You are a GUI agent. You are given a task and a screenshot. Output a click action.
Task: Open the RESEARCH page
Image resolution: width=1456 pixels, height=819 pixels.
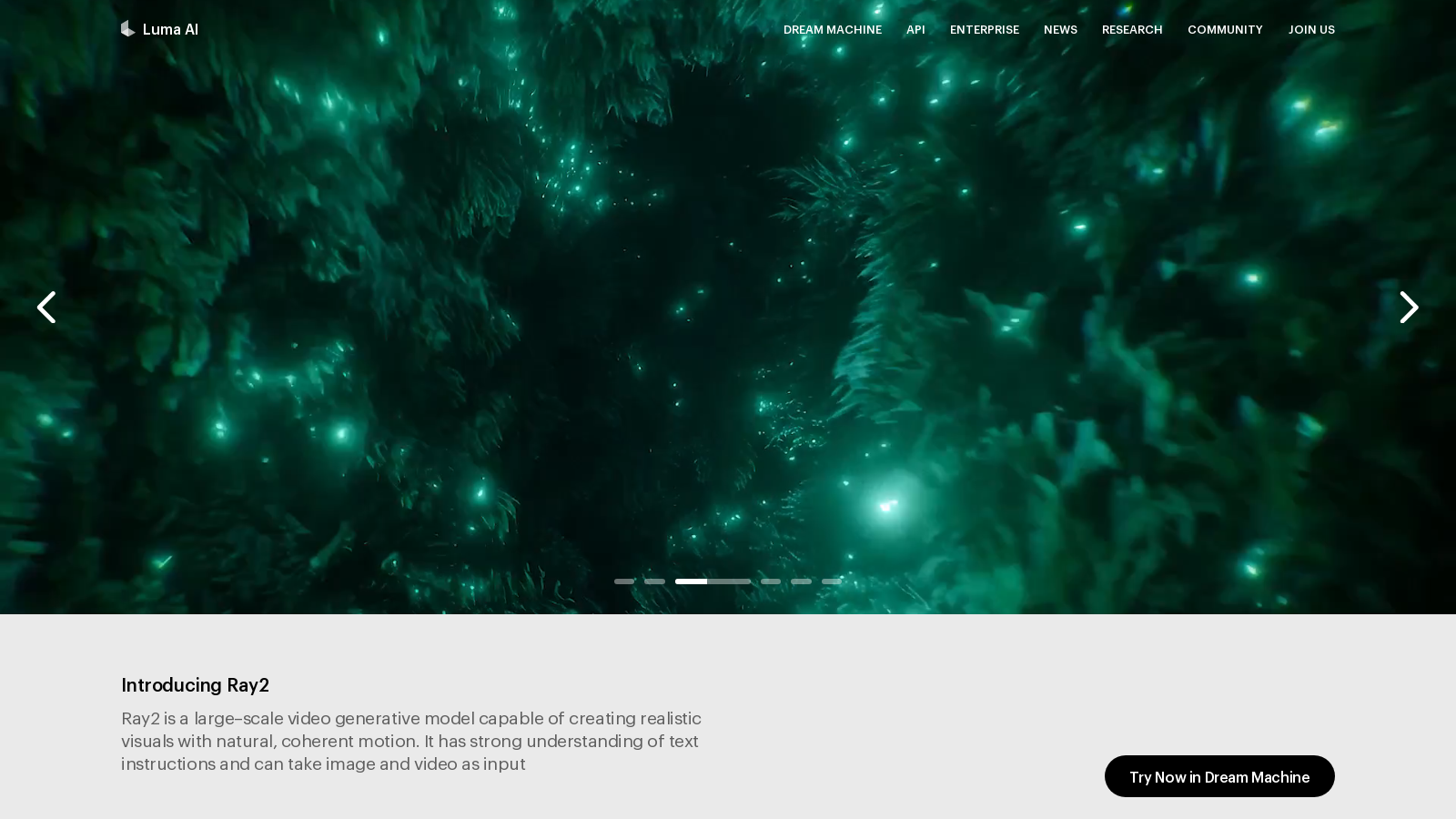(1132, 29)
